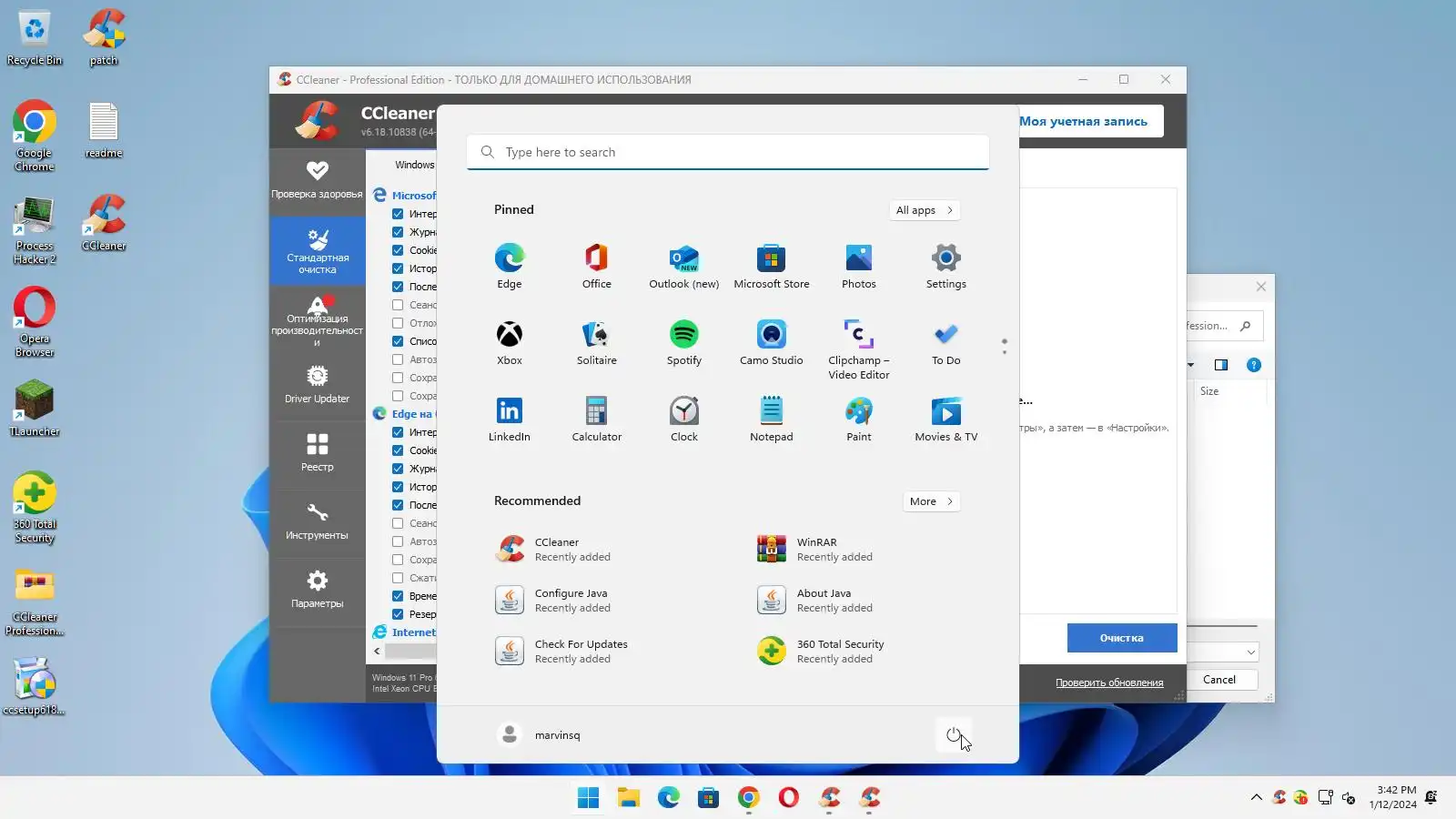Screen dimensions: 1456x819
Task: Click the Windows Start button on taskbar
Action: pyautogui.click(x=589, y=798)
